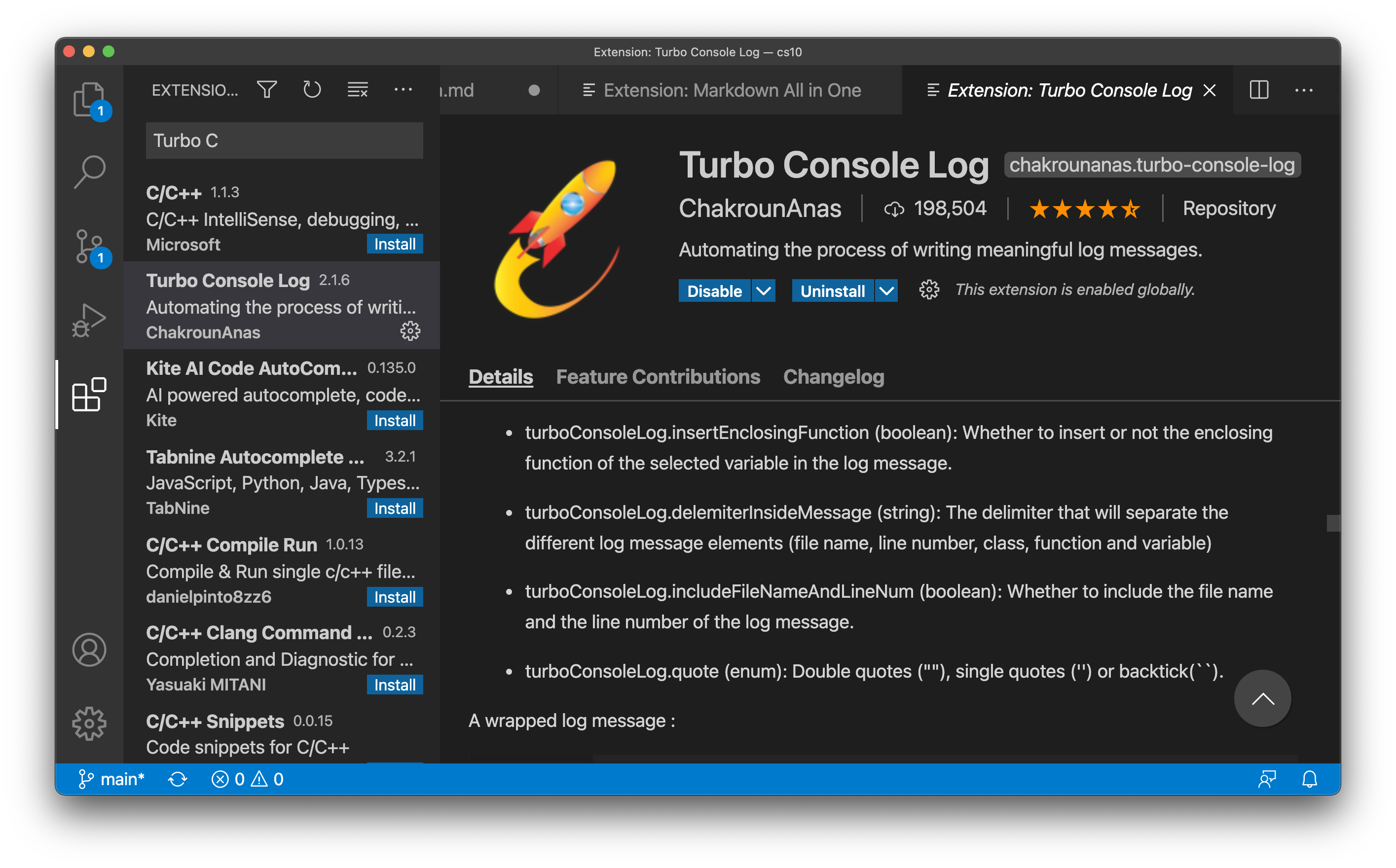Click the install count 198,504
Viewport: 1396px width, 868px height.
936,209
